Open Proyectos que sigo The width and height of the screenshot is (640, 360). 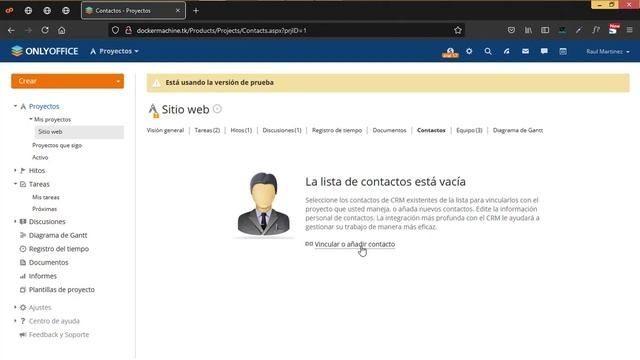click(x=57, y=145)
